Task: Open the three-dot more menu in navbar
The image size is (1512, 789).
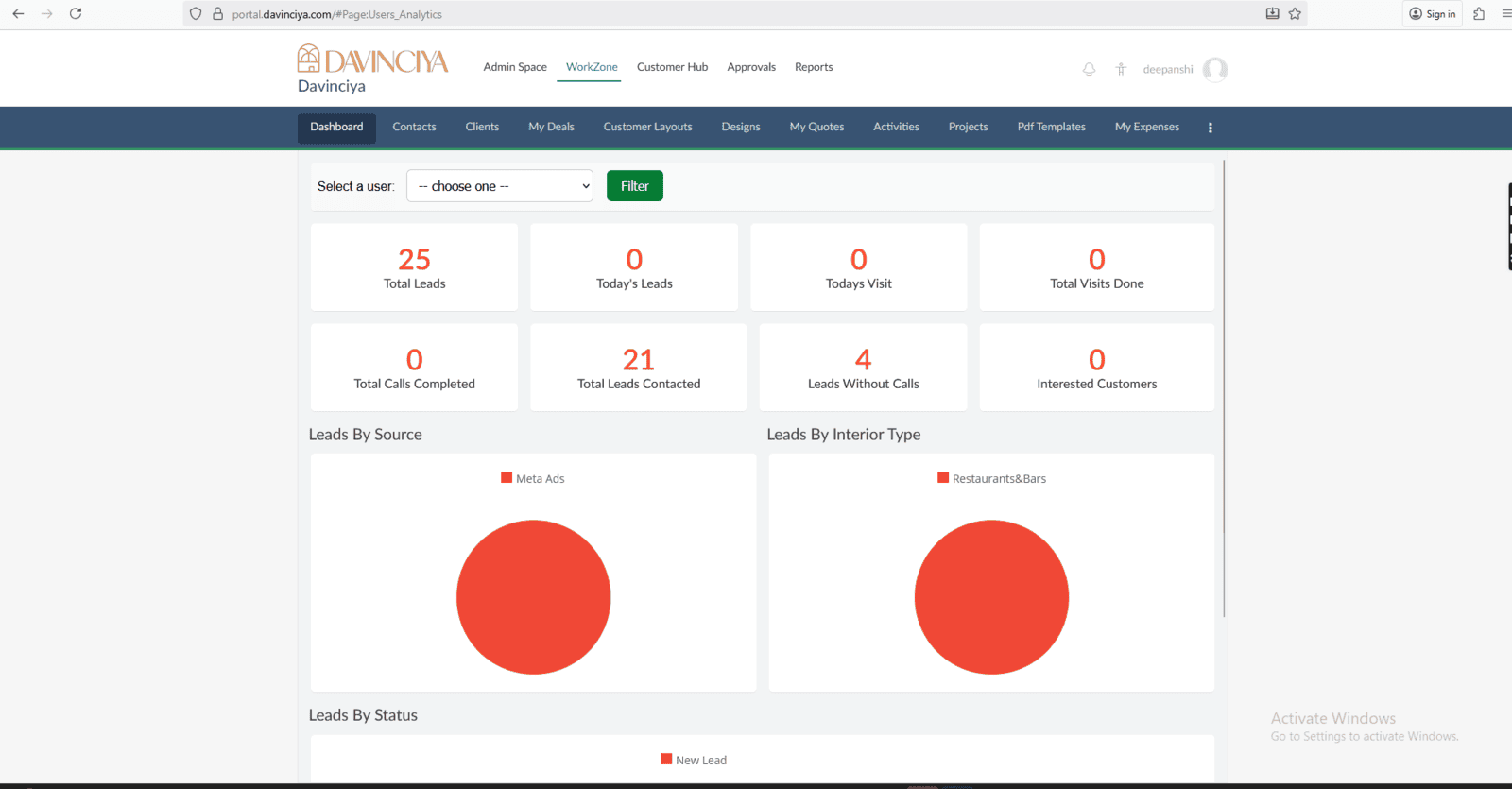Action: coord(1210,128)
